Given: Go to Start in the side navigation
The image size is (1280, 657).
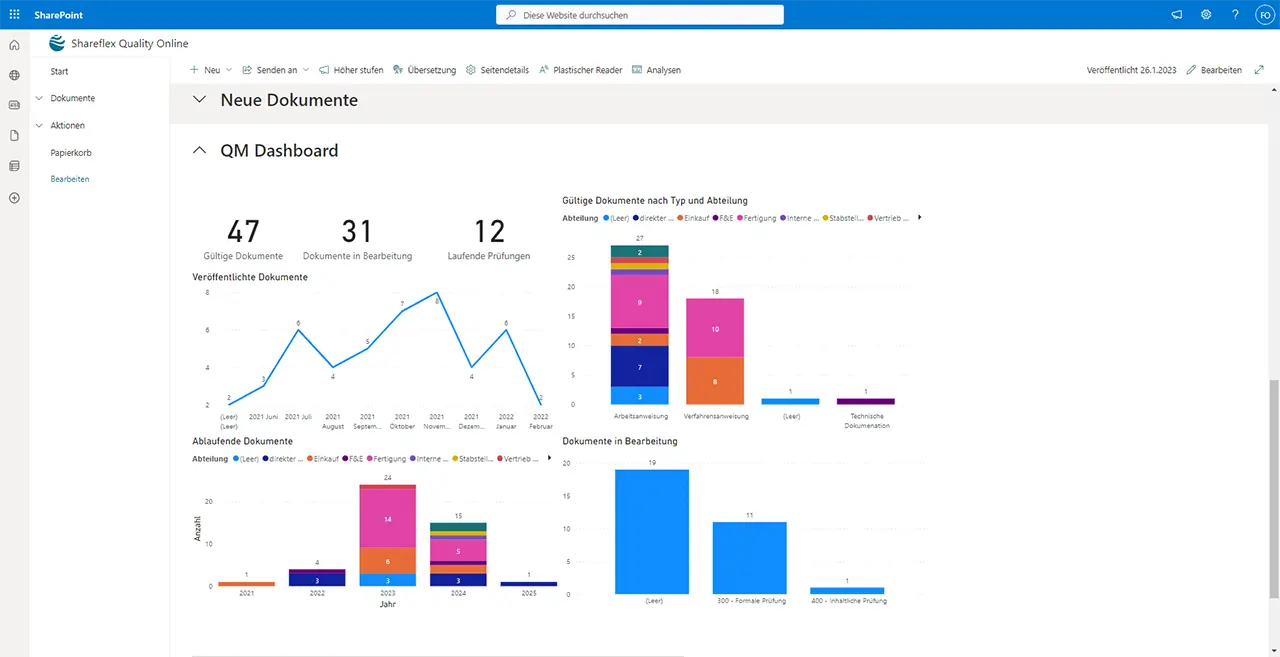Looking at the screenshot, I should (59, 72).
